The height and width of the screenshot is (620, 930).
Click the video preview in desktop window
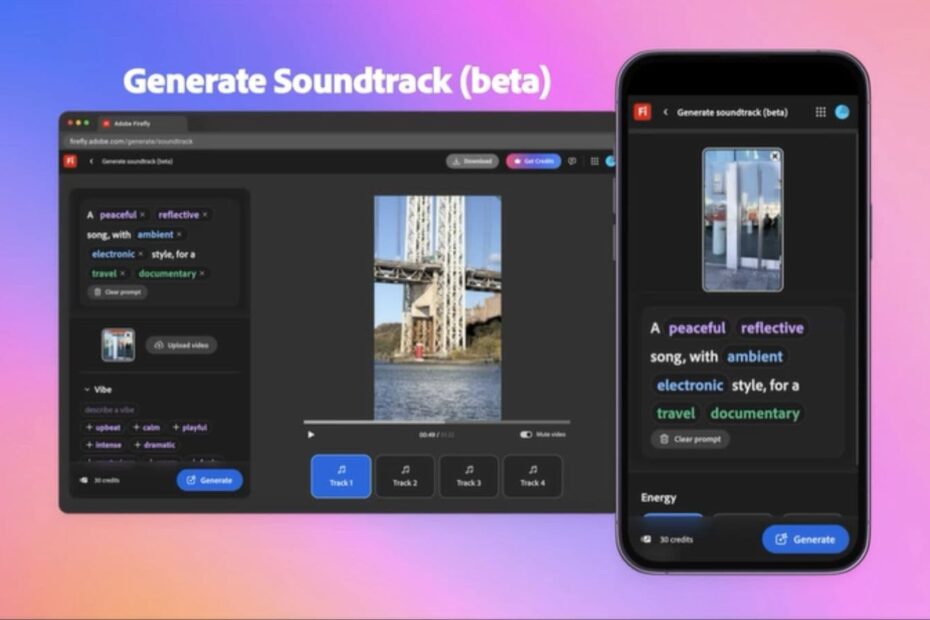(x=437, y=308)
